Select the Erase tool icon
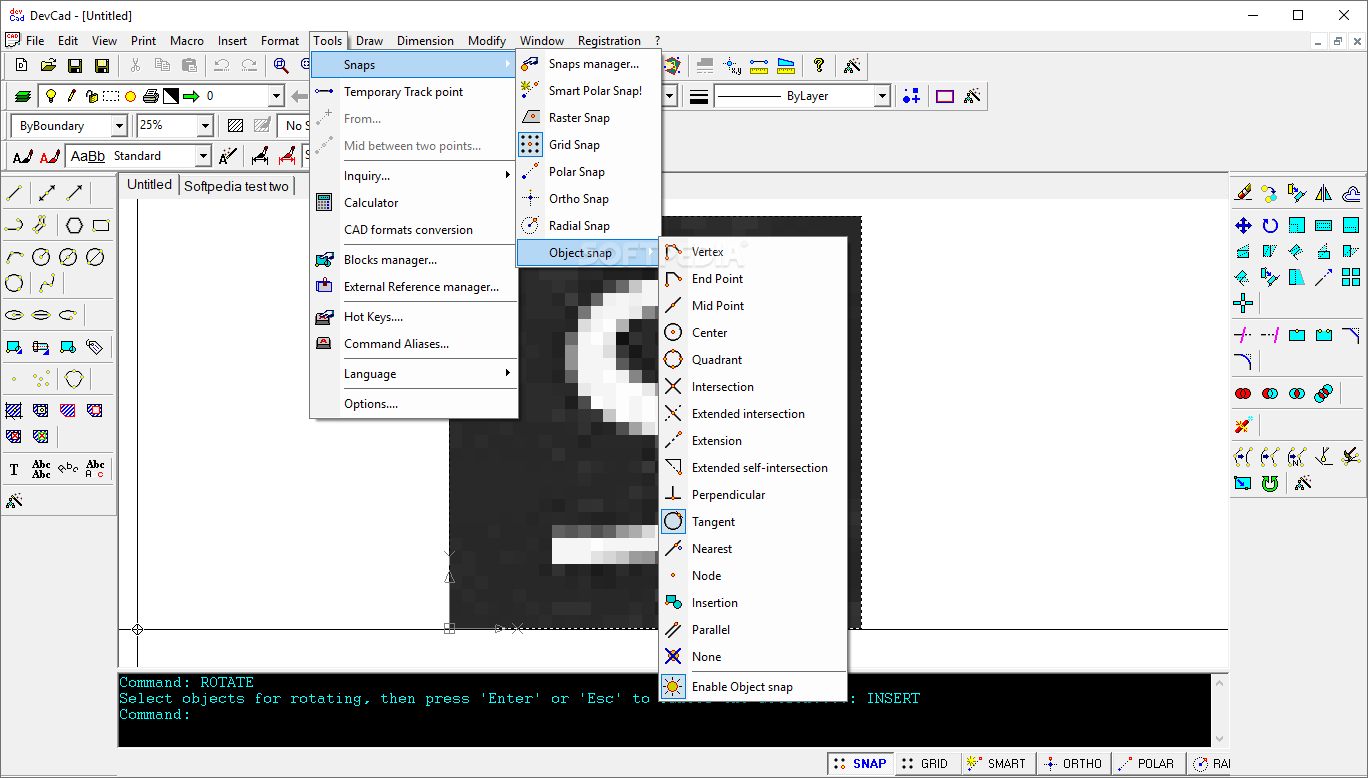1368x778 pixels. 1243,193
